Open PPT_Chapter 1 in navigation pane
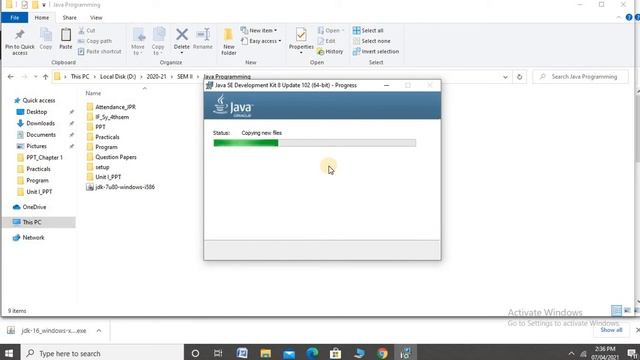Viewport: 640px width, 360px height. click(x=40, y=158)
